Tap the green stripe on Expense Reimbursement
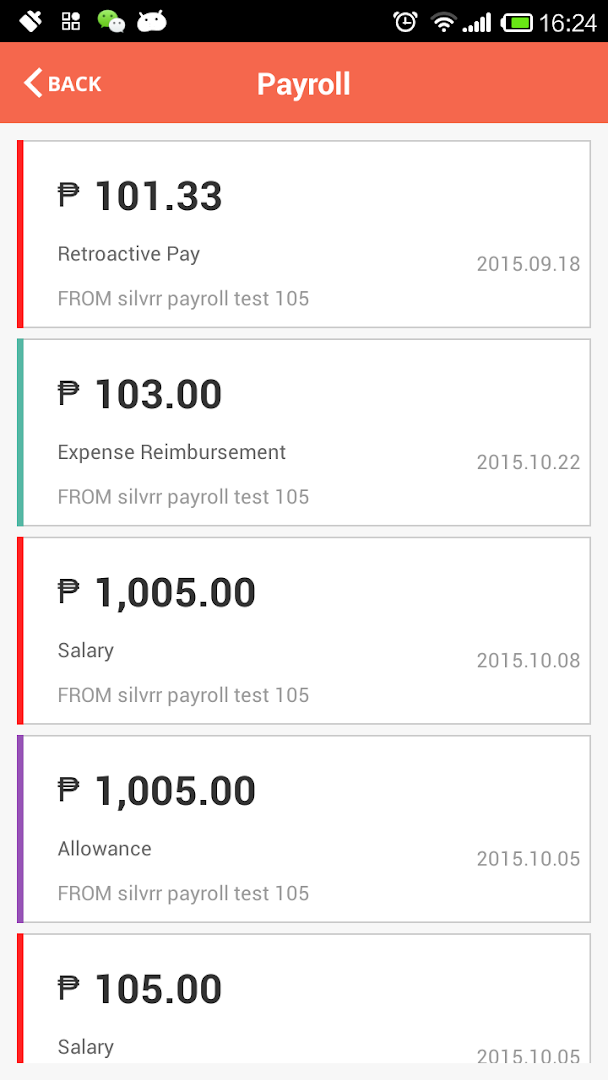 [x=20, y=432]
